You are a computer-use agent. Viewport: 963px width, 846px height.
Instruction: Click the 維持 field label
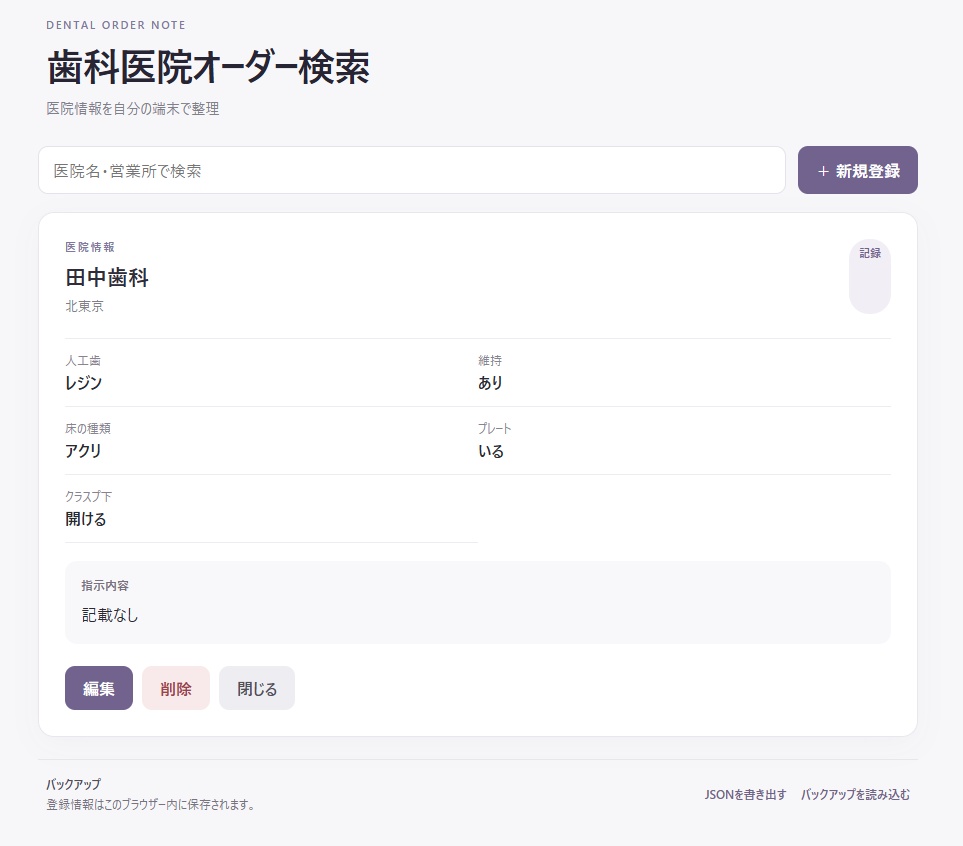coord(489,360)
